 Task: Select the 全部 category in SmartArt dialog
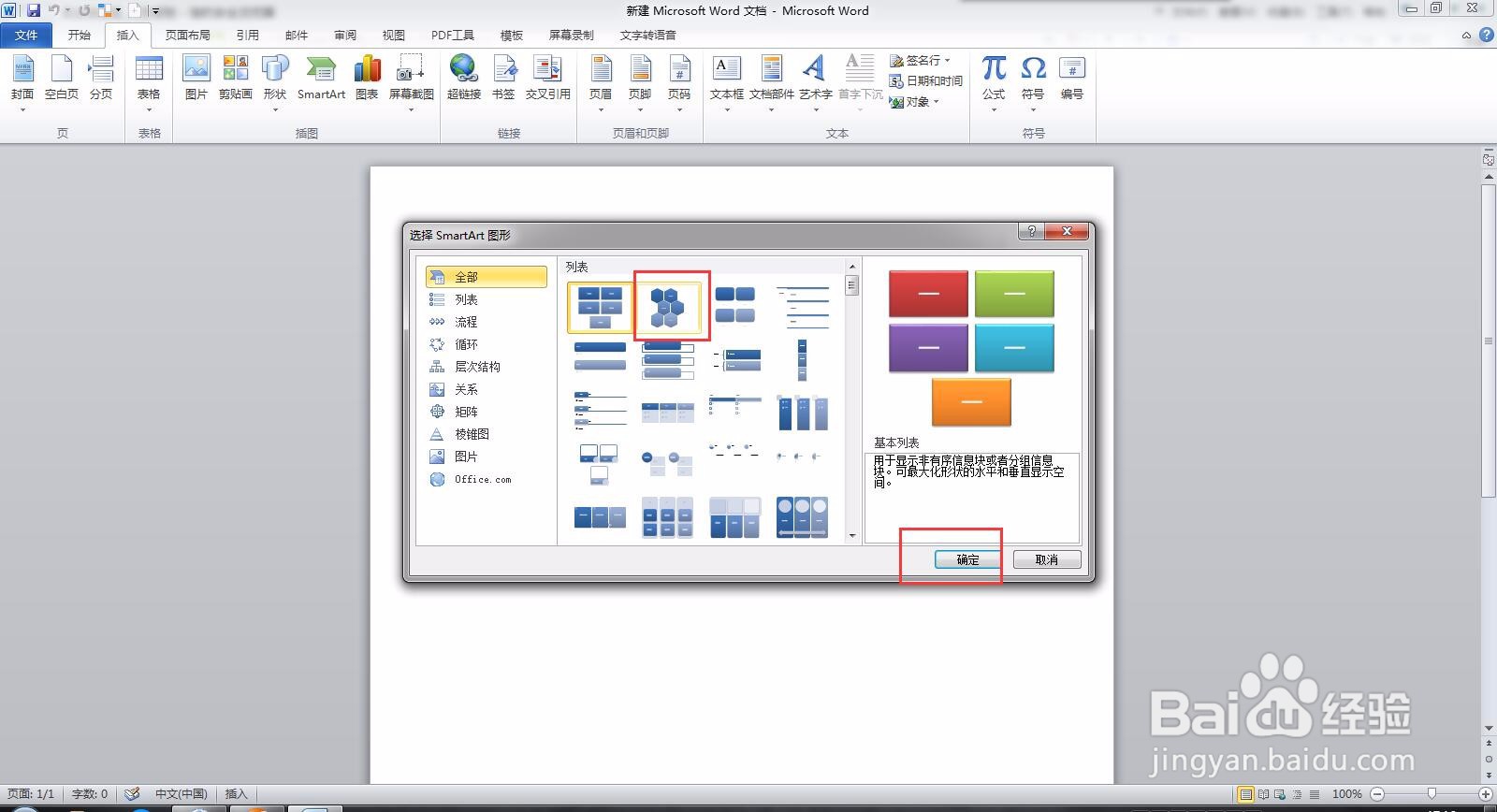pos(486,277)
